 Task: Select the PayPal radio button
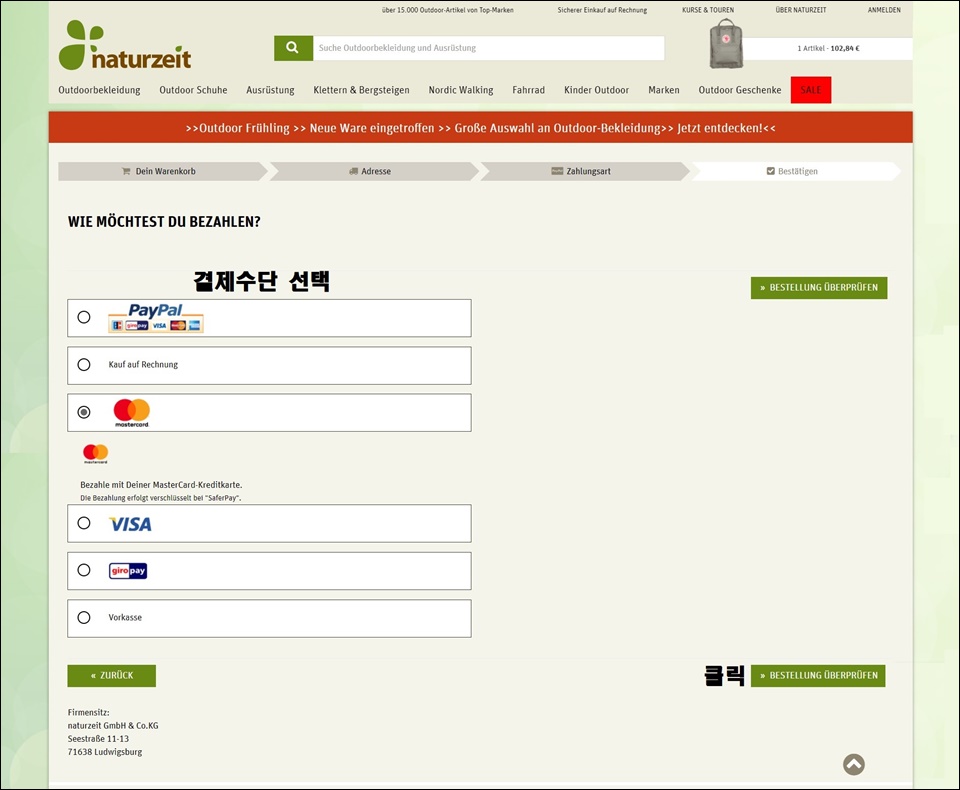(84, 317)
